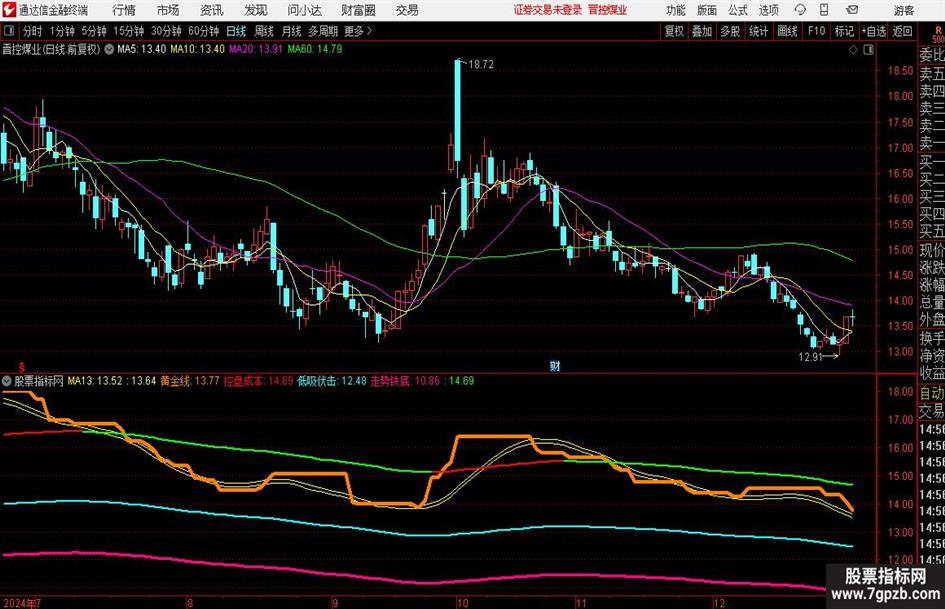Expand dropdown arrow next to 晋控煤业(日线 前复权)
This screenshot has width=945, height=609.
pyautogui.click(x=109, y=49)
